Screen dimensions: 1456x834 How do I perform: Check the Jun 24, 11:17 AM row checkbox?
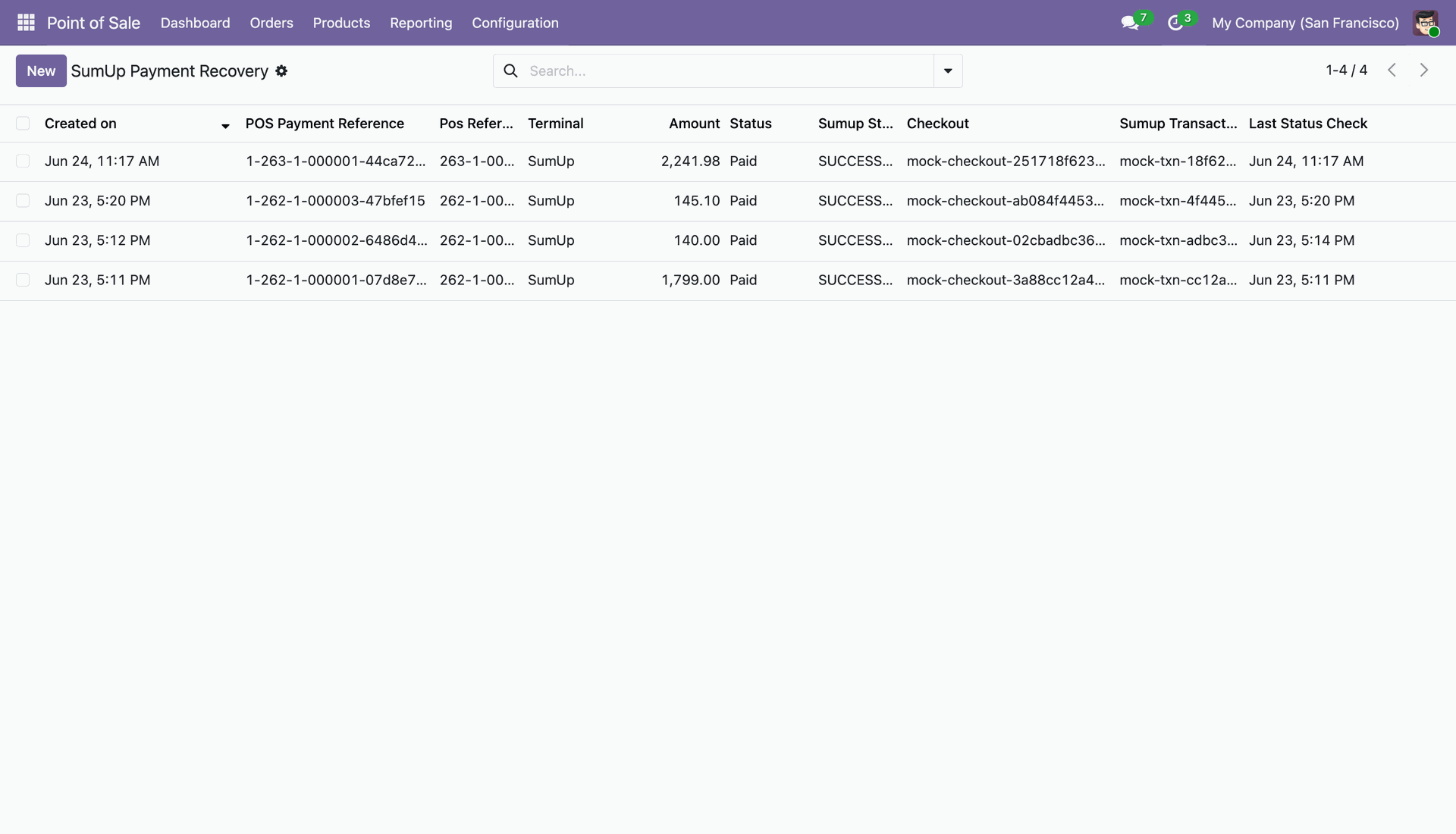(x=23, y=161)
